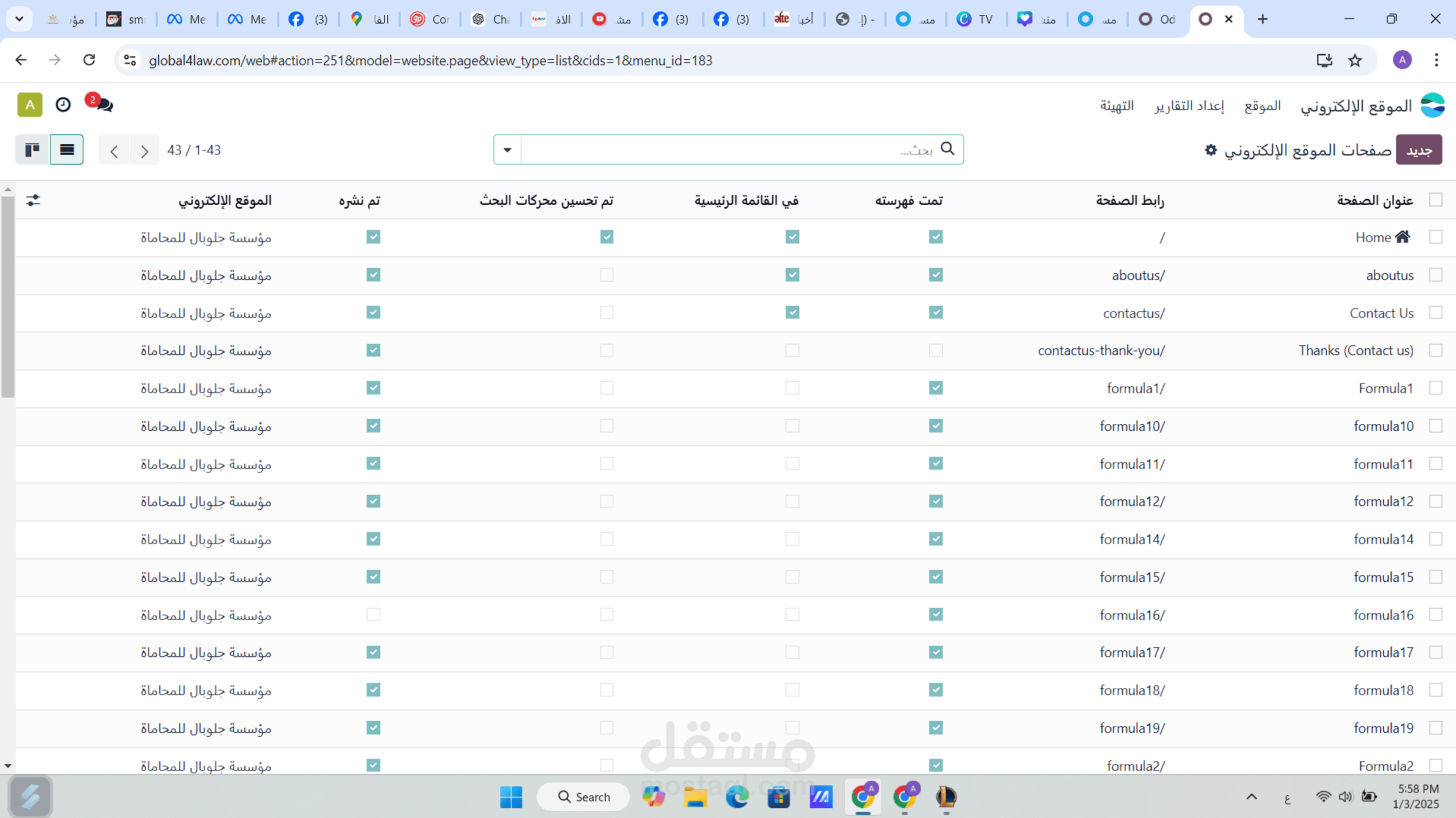Open the Contact Us page record
Screen dimensions: 1456x818
point(1382,313)
